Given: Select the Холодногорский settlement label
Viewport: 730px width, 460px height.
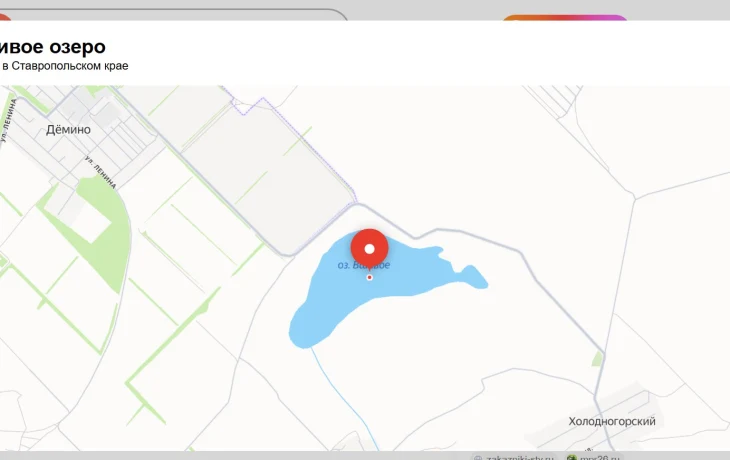Looking at the screenshot, I should click(611, 422).
